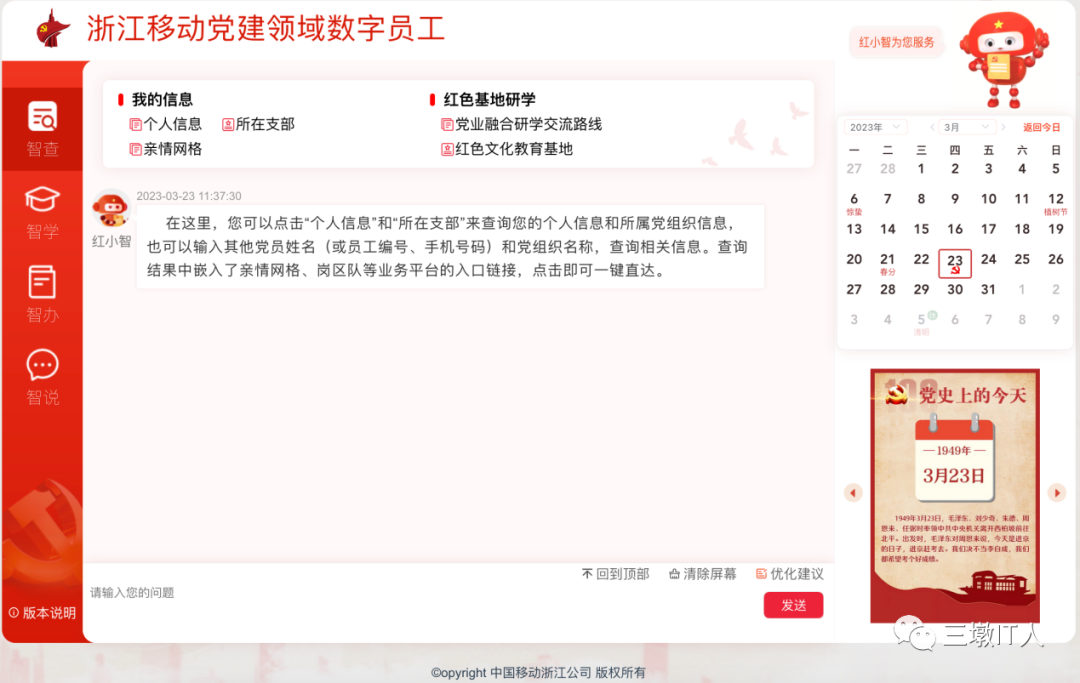The height and width of the screenshot is (683, 1080).
Task: Open the 智学 graduation cap icon
Action: coord(43,200)
